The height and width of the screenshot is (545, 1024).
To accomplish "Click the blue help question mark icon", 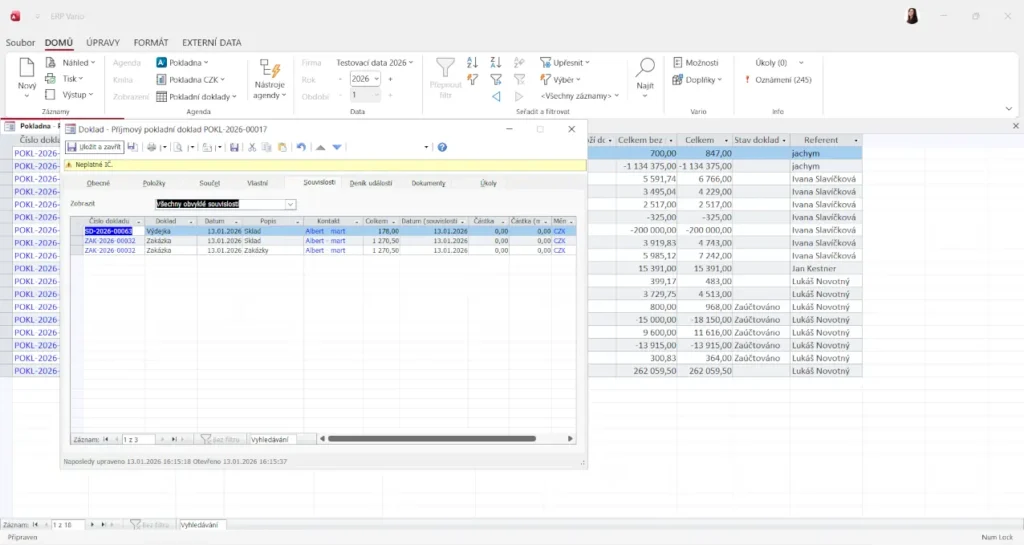I will coord(442,147).
